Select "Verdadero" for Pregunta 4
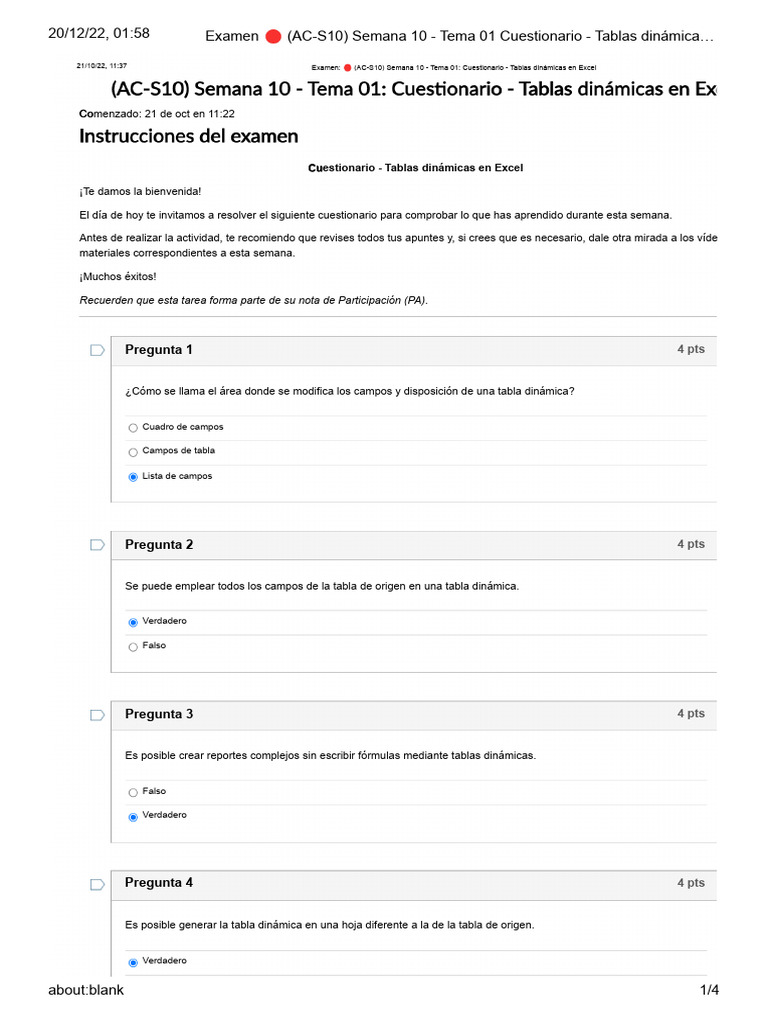The image size is (768, 1024). [133, 962]
